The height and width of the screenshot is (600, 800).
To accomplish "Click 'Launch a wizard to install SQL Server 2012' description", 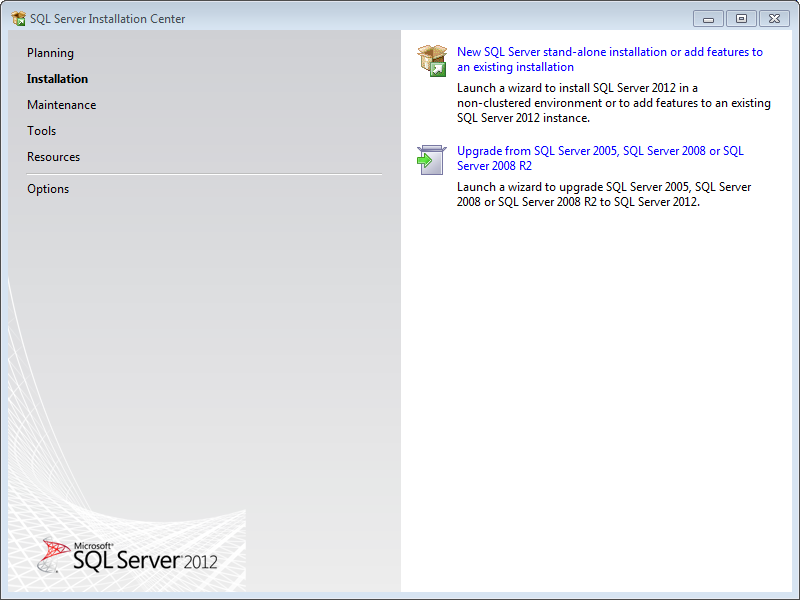I will coord(614,103).
